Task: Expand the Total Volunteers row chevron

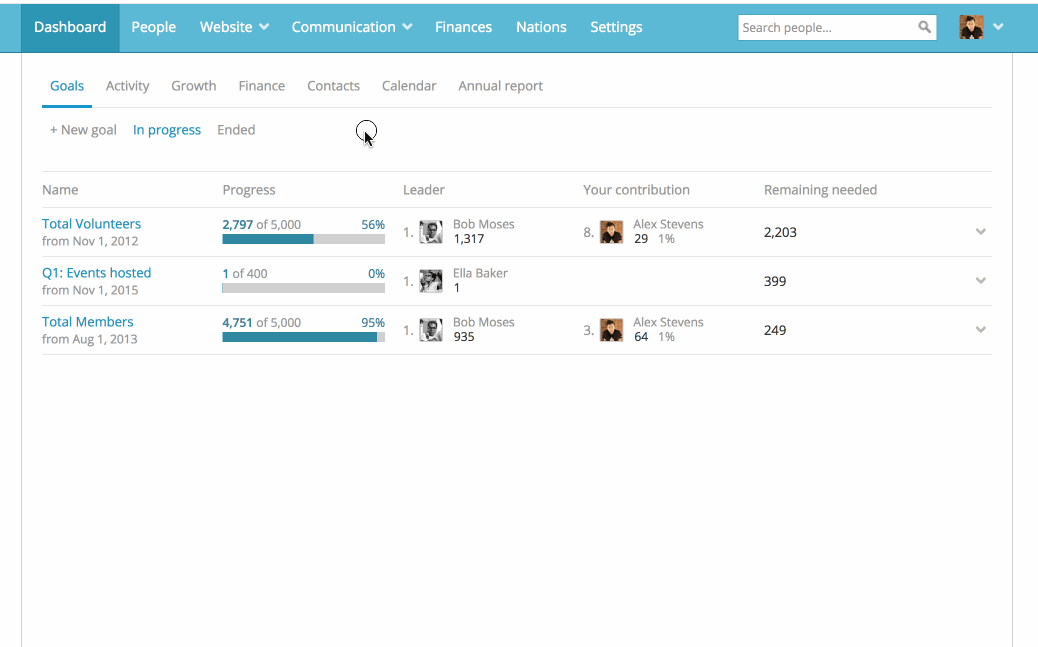Action: 980,232
